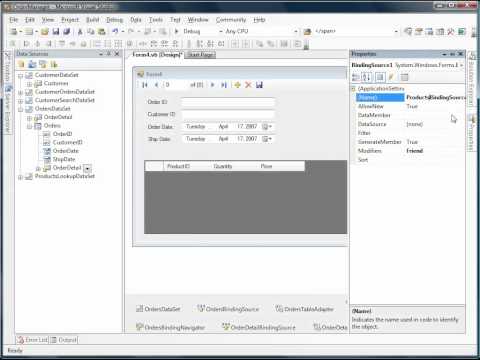Save the file with the toolbar Save icon

[x=56, y=31]
